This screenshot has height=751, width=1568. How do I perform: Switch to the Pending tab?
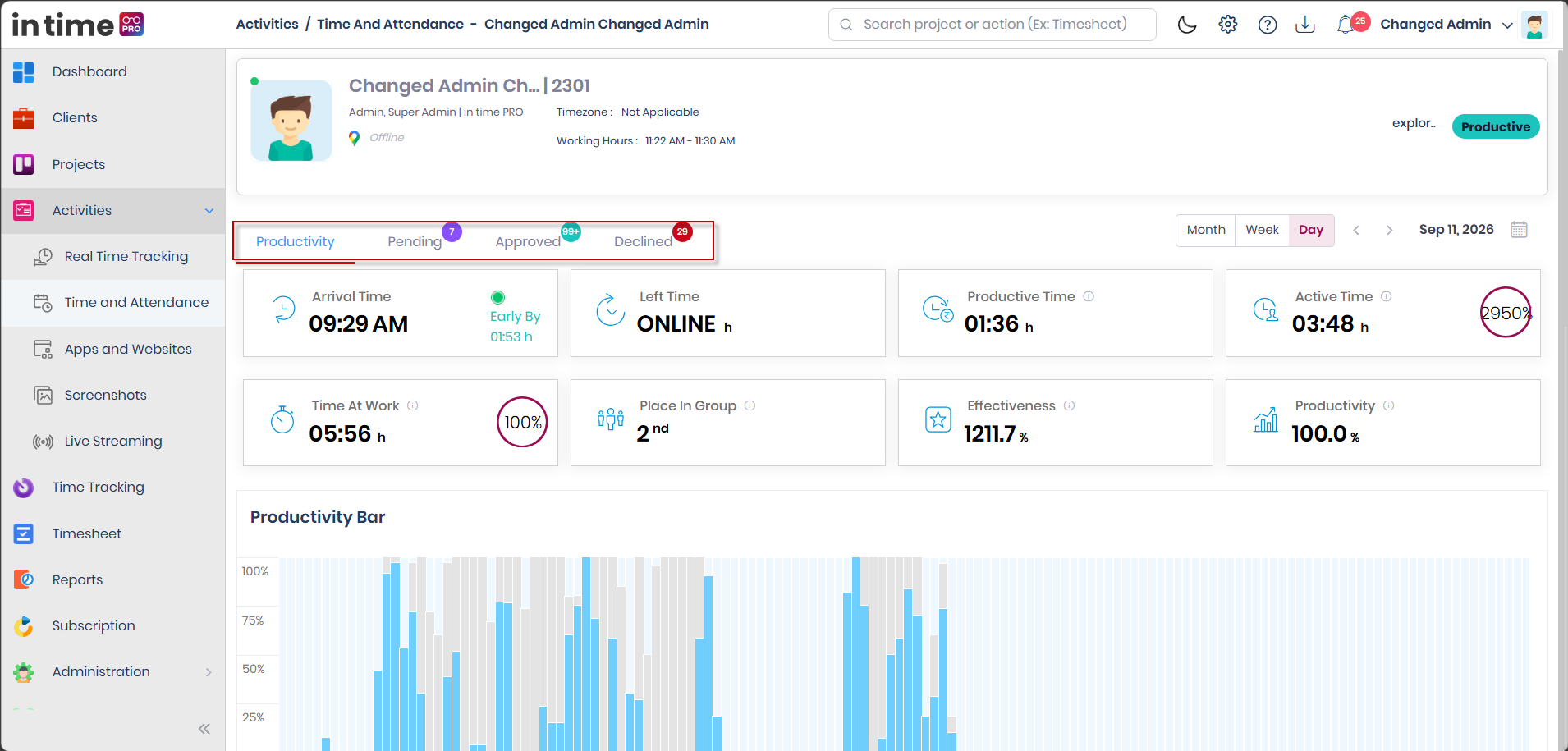415,241
